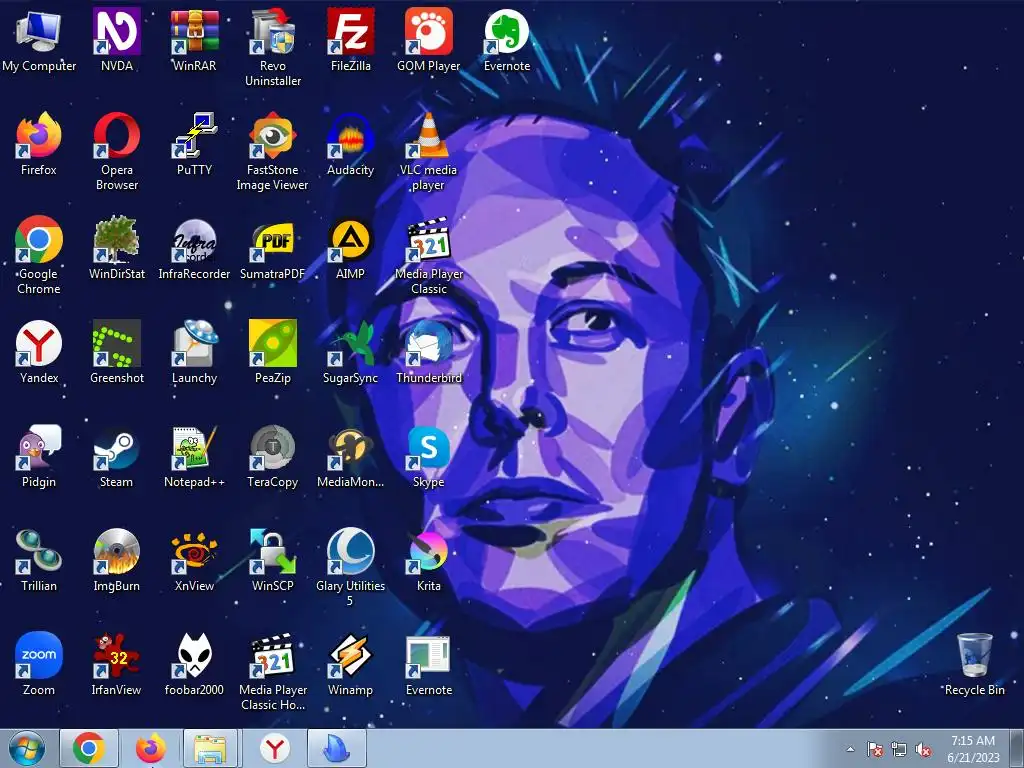Click the Show Desktop strip

[x=1017, y=748]
